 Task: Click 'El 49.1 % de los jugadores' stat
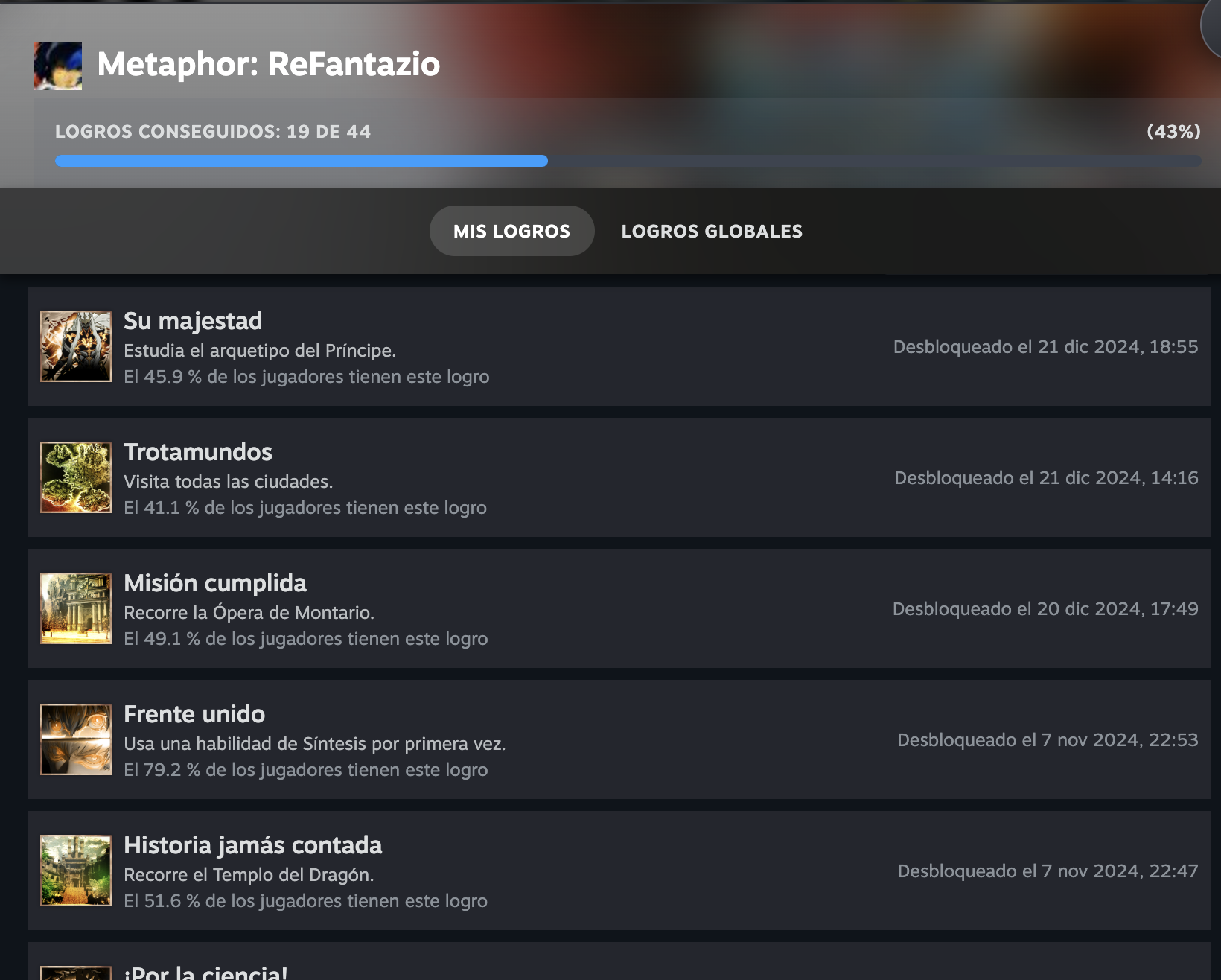(306, 639)
